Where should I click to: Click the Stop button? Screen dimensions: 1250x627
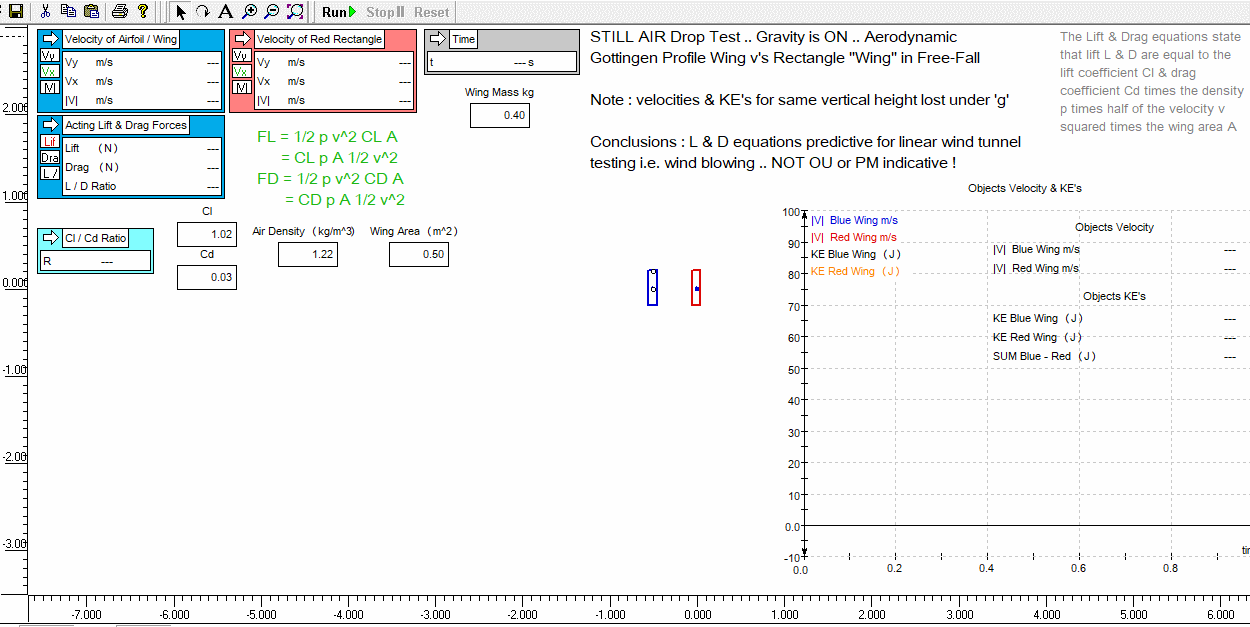pyautogui.click(x=385, y=12)
